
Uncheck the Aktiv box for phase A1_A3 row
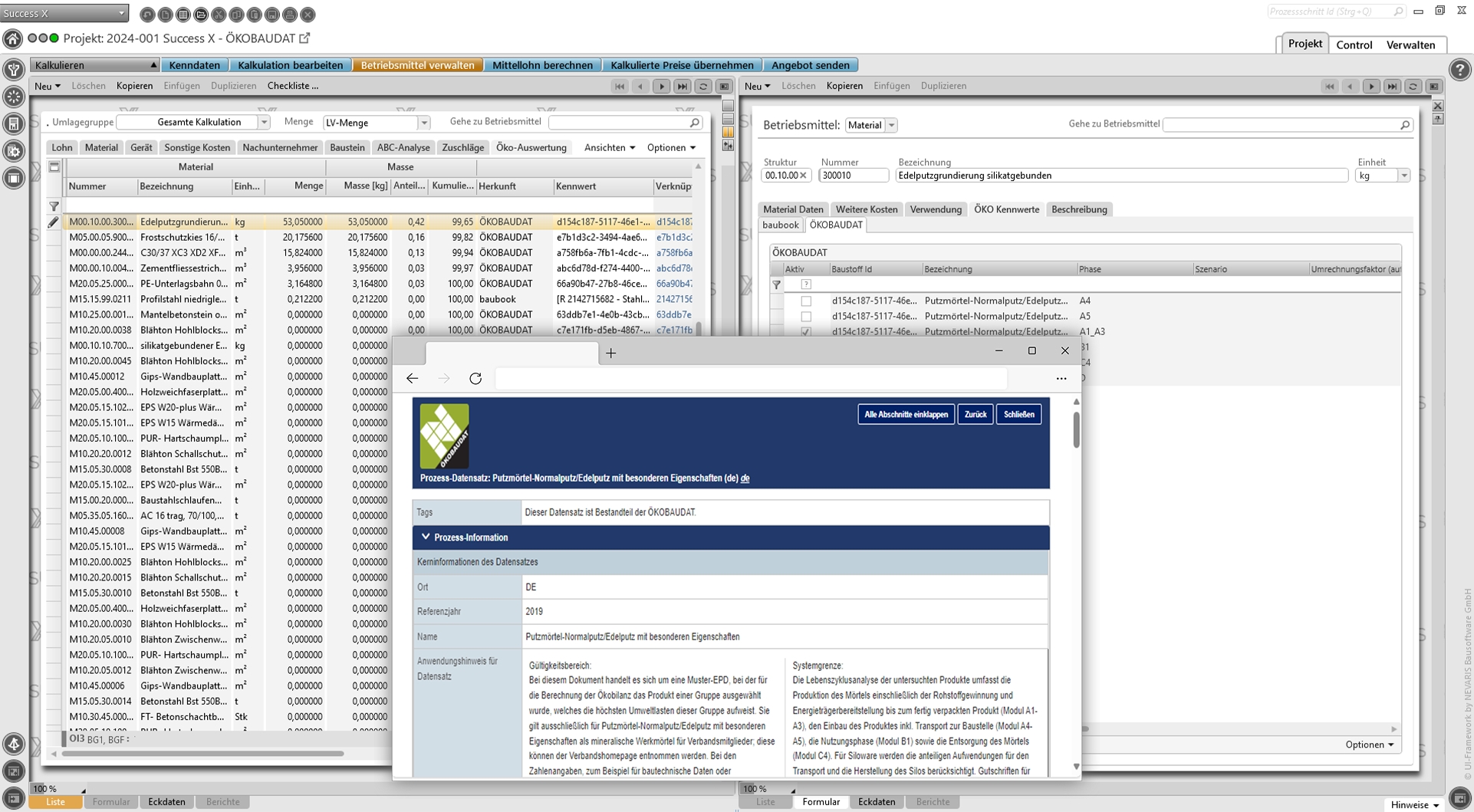pos(806,332)
